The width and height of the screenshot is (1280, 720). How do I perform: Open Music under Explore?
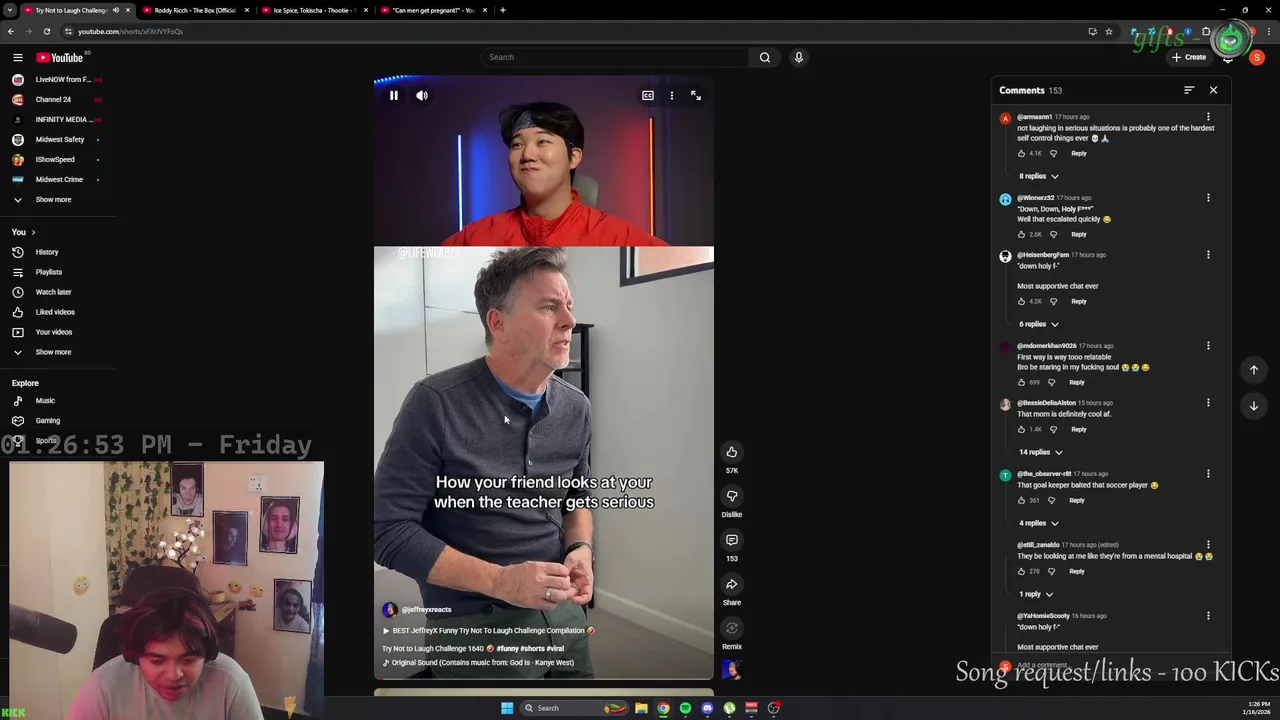[45, 401]
